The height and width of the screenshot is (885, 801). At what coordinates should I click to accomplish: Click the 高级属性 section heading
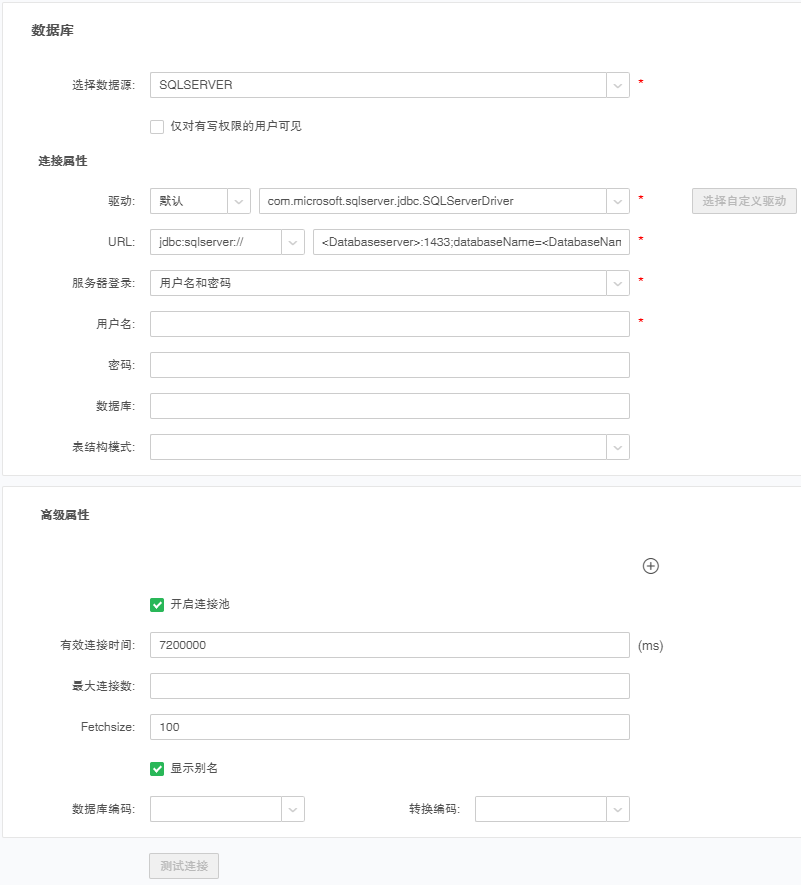coord(65,515)
